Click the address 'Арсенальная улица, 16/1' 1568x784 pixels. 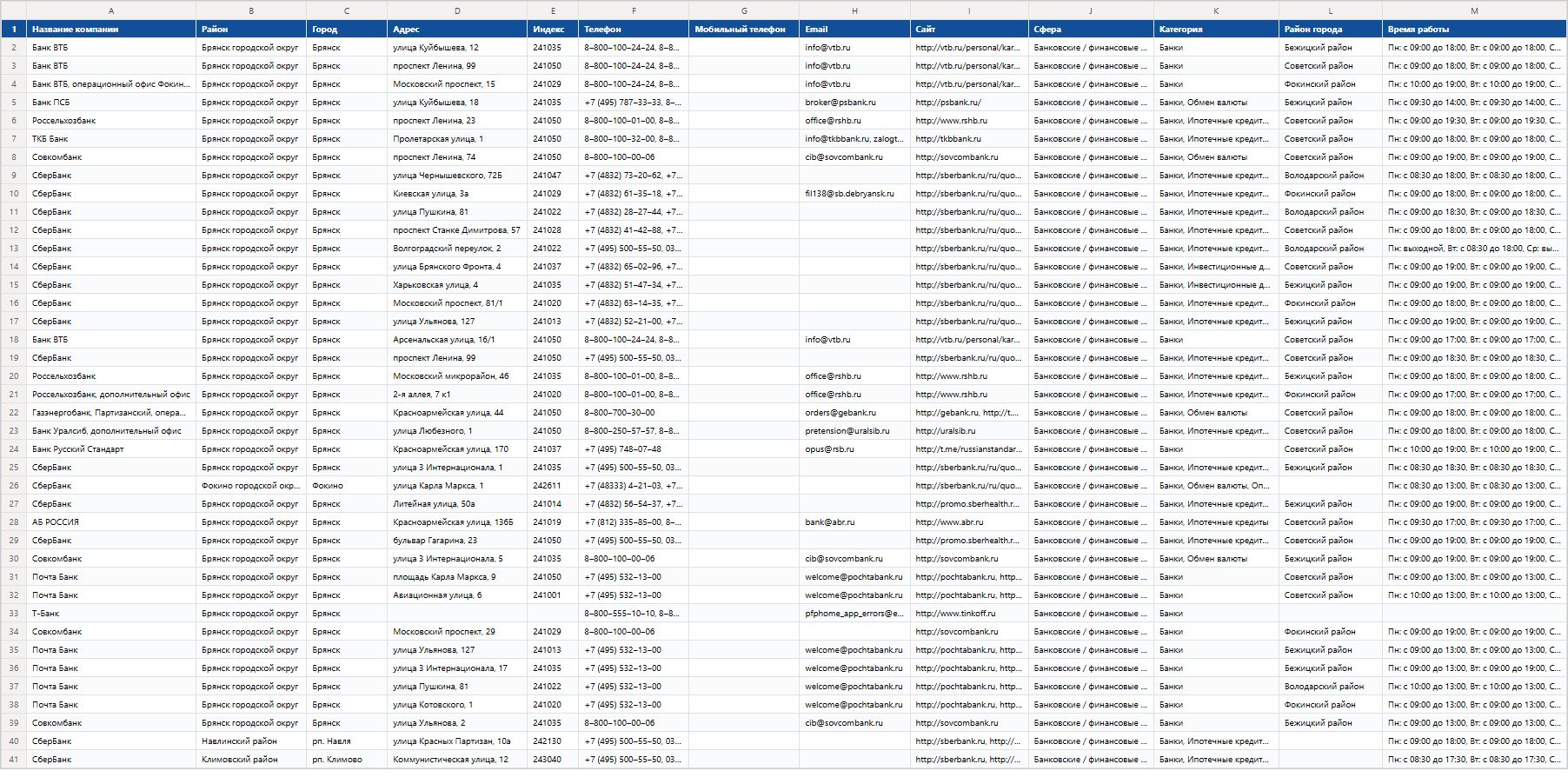click(x=457, y=340)
